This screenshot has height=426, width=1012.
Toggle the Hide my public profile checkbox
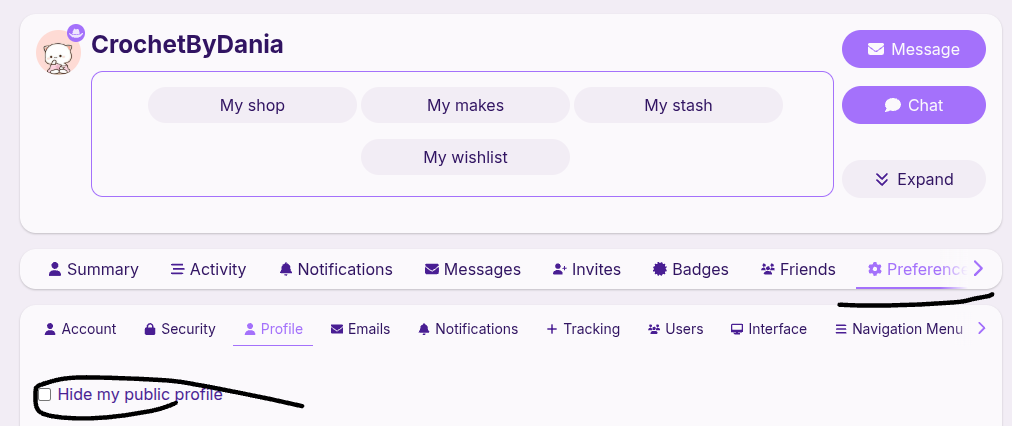[45, 395]
